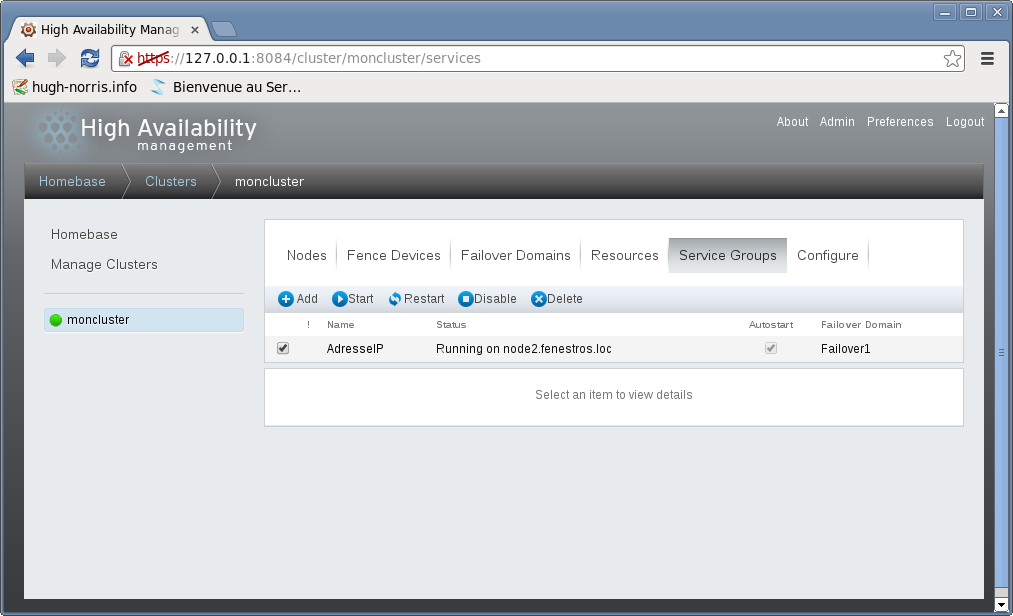Open the Preferences link in header

pyautogui.click(x=899, y=122)
